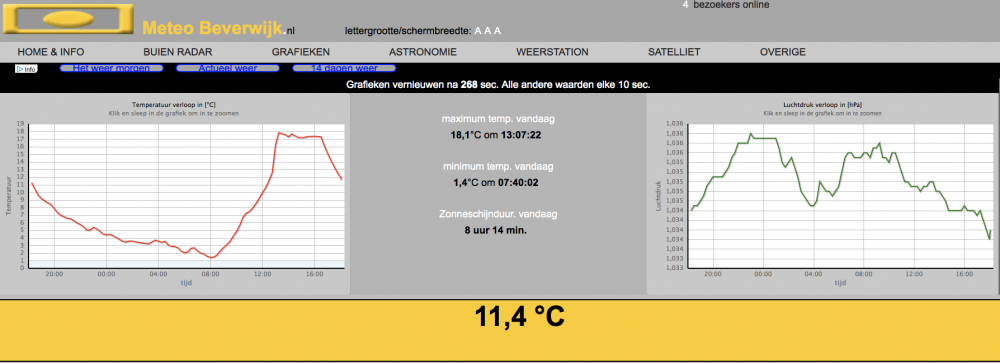Screen dimensions: 1000x363
Task: Click the bezoekers online counter
Action: (726, 4)
